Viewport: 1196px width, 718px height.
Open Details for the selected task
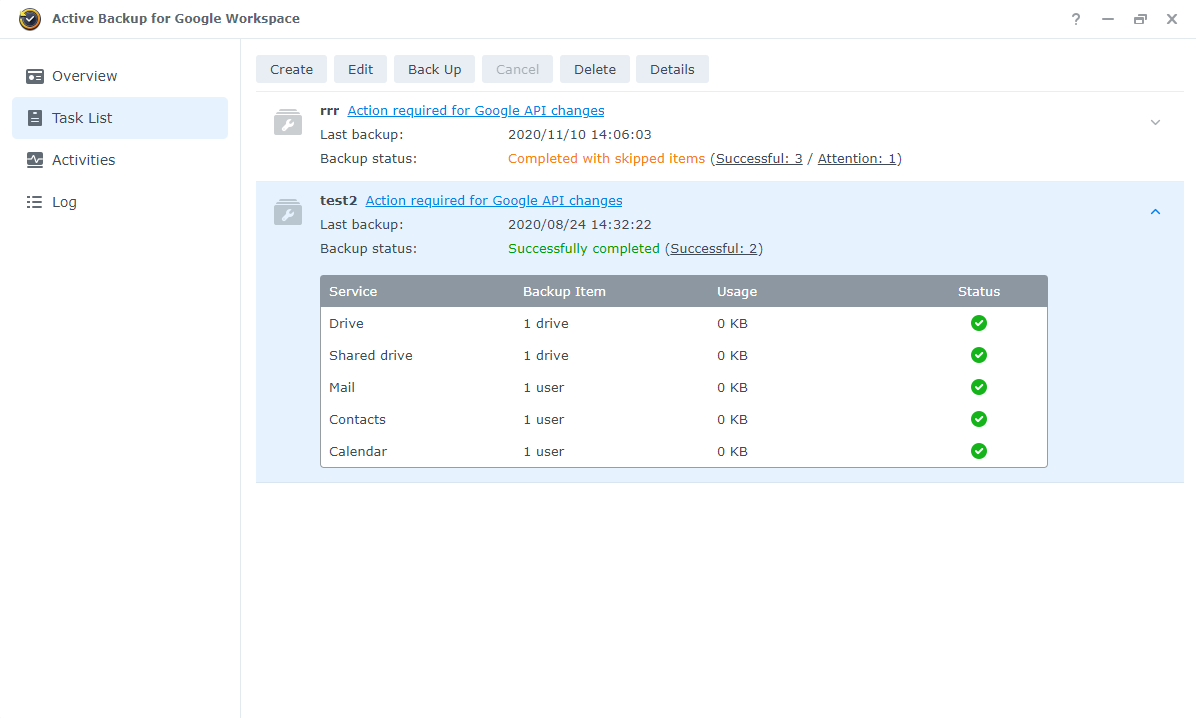click(x=672, y=69)
